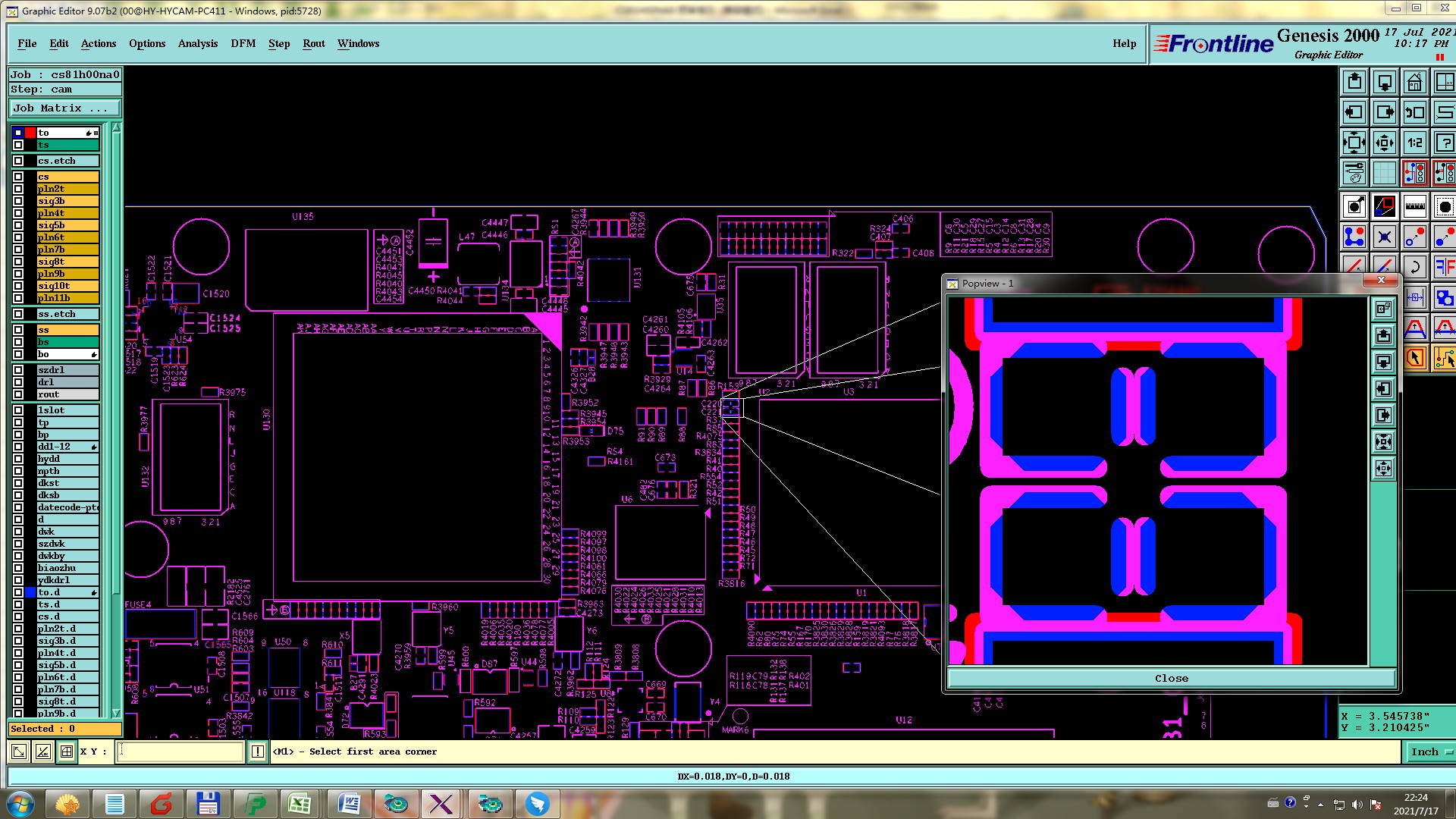Toggle the cs.etch layer checkbox
The image size is (1456, 819).
[18, 161]
